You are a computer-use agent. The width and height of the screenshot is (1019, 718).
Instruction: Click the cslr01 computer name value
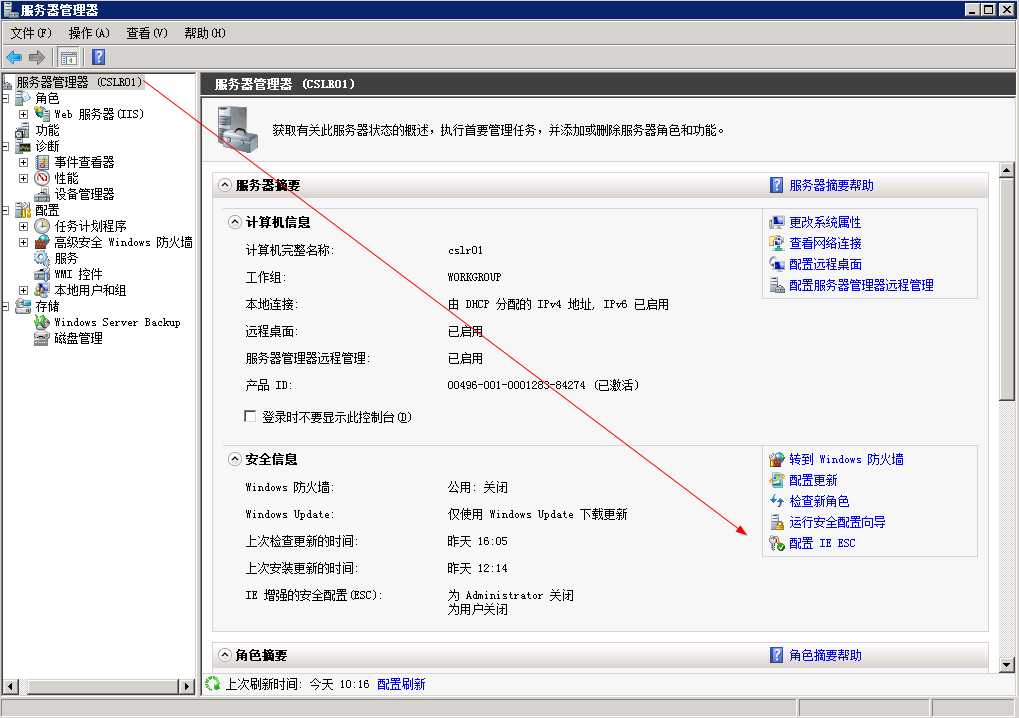tap(465, 250)
